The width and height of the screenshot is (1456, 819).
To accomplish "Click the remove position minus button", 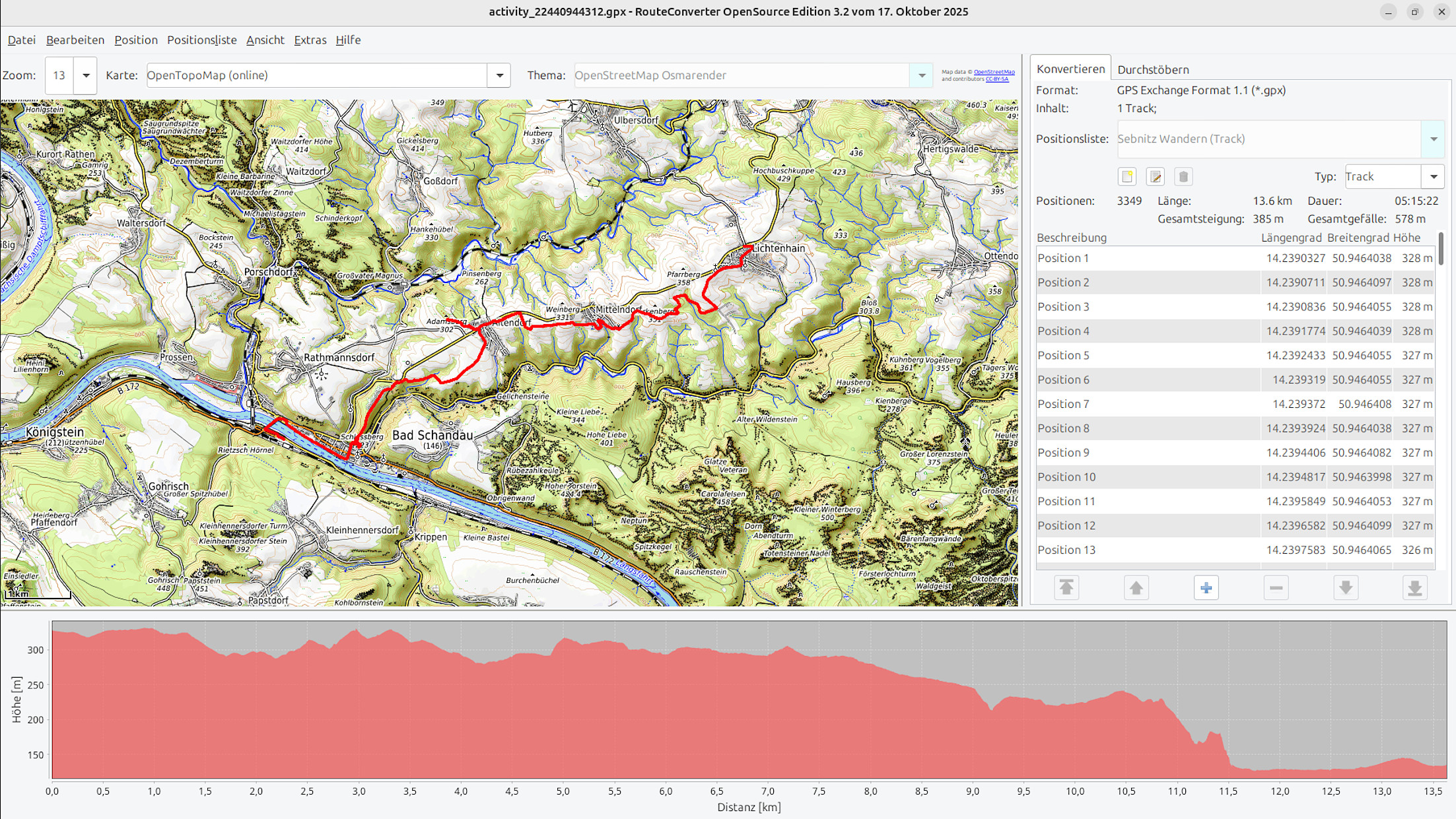I will coord(1276,587).
